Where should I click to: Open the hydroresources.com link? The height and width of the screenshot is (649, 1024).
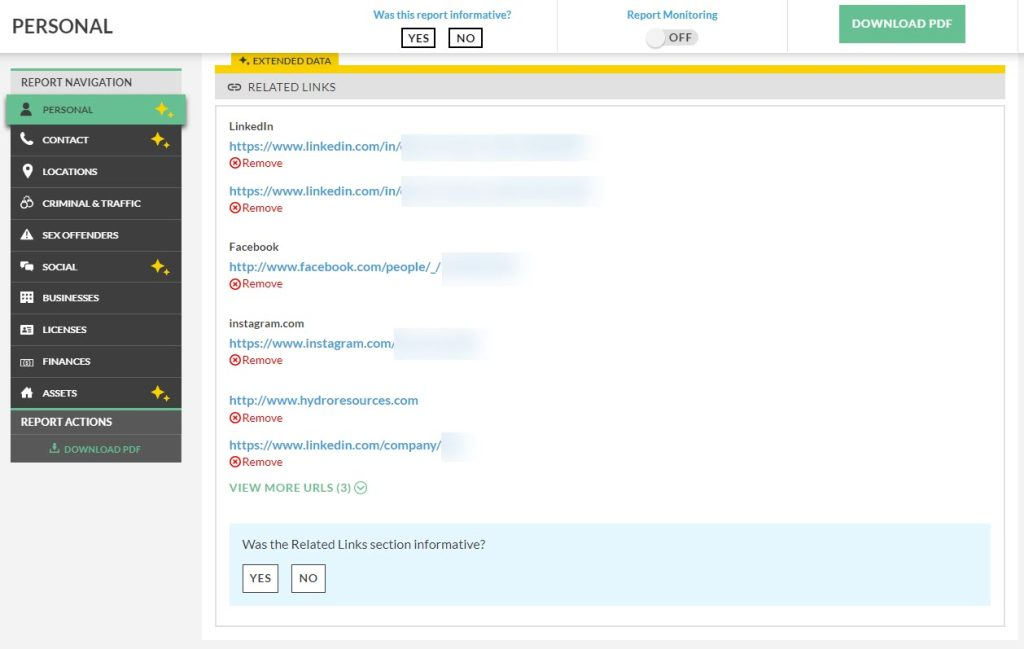323,399
